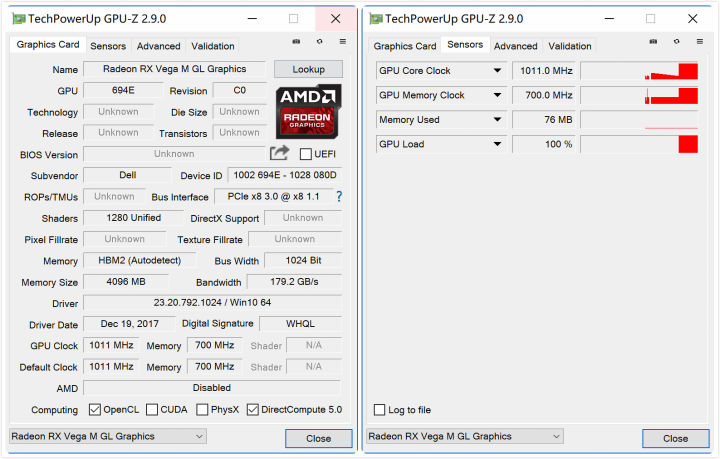Switch to Validation tab in left window
Screen dimensions: 720x459
[x=213, y=46]
